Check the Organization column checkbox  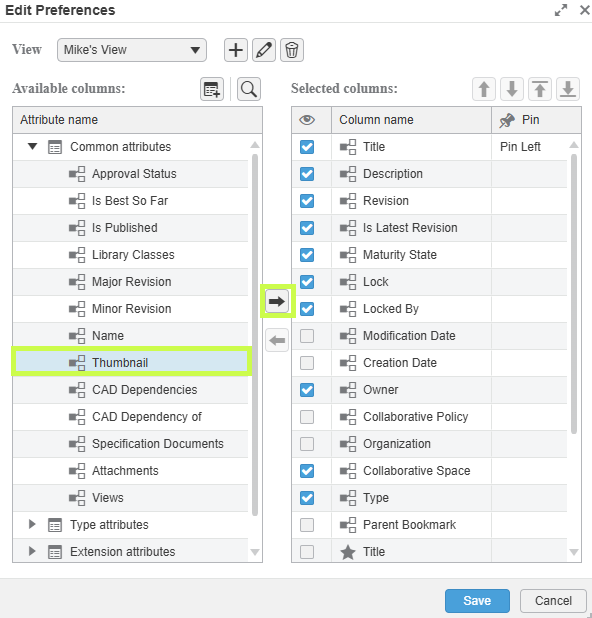[307, 444]
